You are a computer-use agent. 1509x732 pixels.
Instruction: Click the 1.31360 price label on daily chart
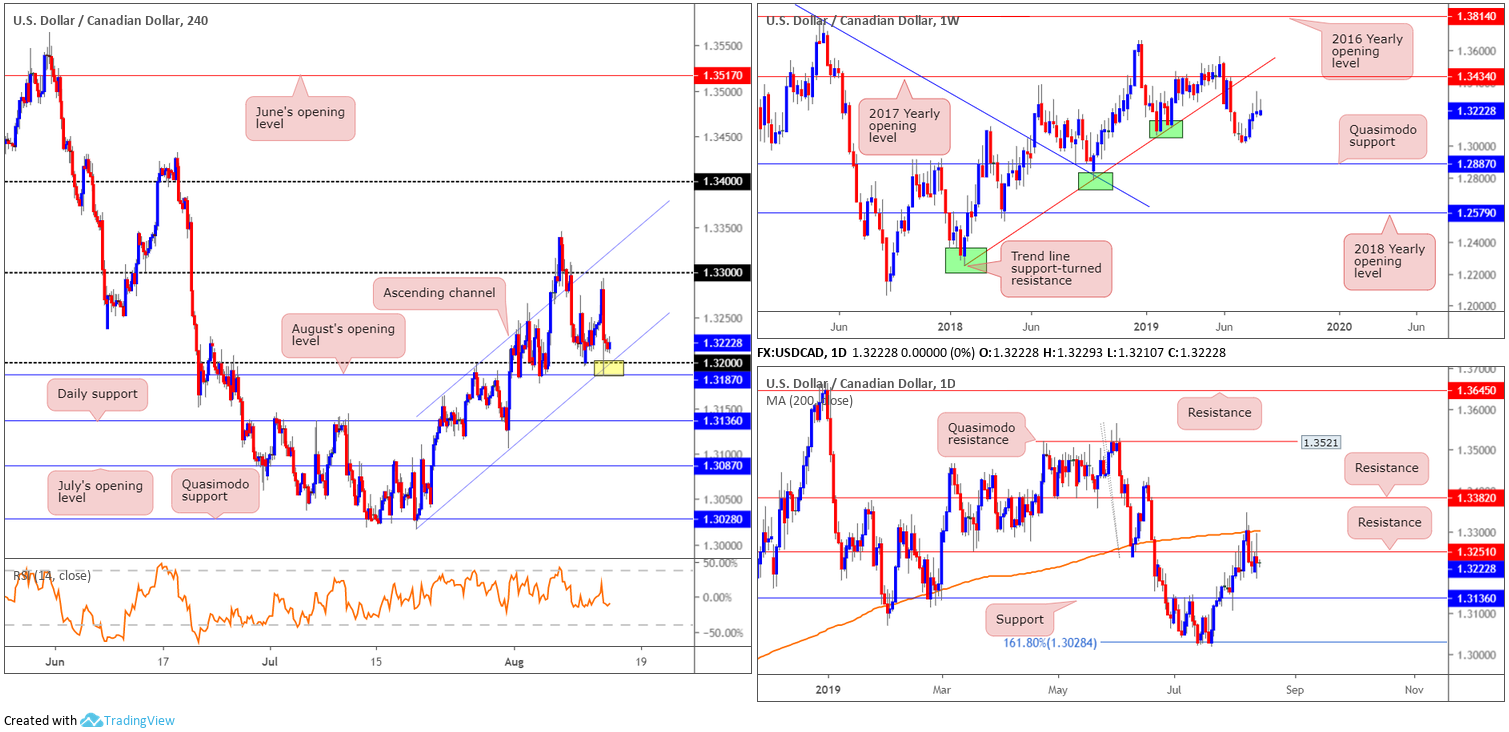point(1478,598)
